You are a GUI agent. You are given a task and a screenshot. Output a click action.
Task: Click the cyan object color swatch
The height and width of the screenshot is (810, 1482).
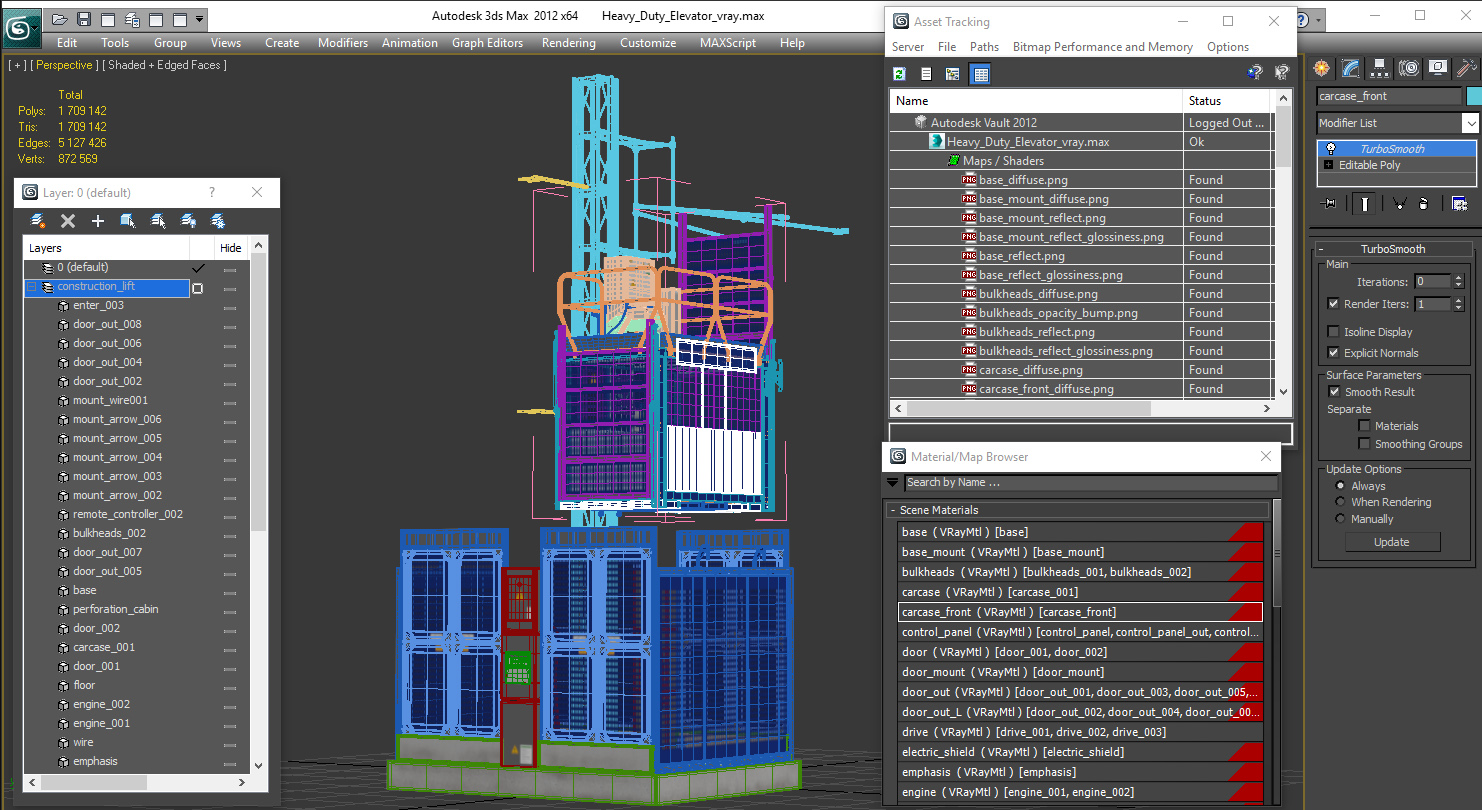(x=1473, y=96)
